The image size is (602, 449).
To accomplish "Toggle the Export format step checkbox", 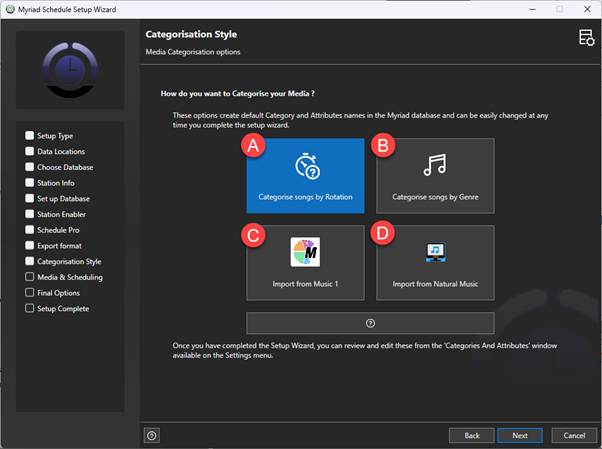I will pyautogui.click(x=30, y=245).
